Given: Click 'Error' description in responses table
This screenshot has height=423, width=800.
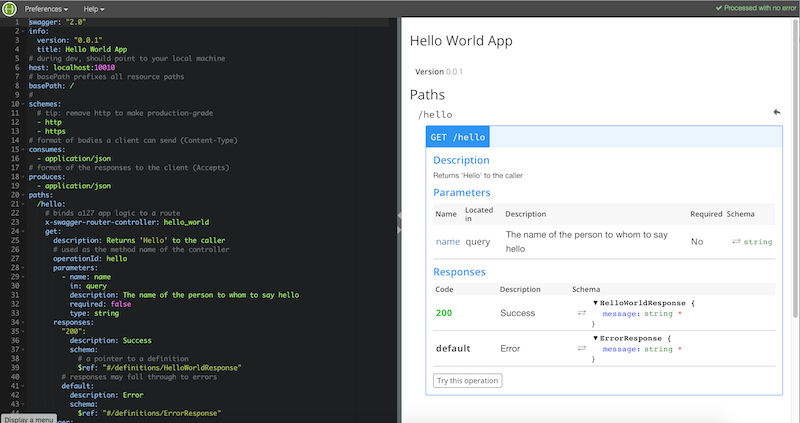Looking at the screenshot, I should pyautogui.click(x=510, y=349).
